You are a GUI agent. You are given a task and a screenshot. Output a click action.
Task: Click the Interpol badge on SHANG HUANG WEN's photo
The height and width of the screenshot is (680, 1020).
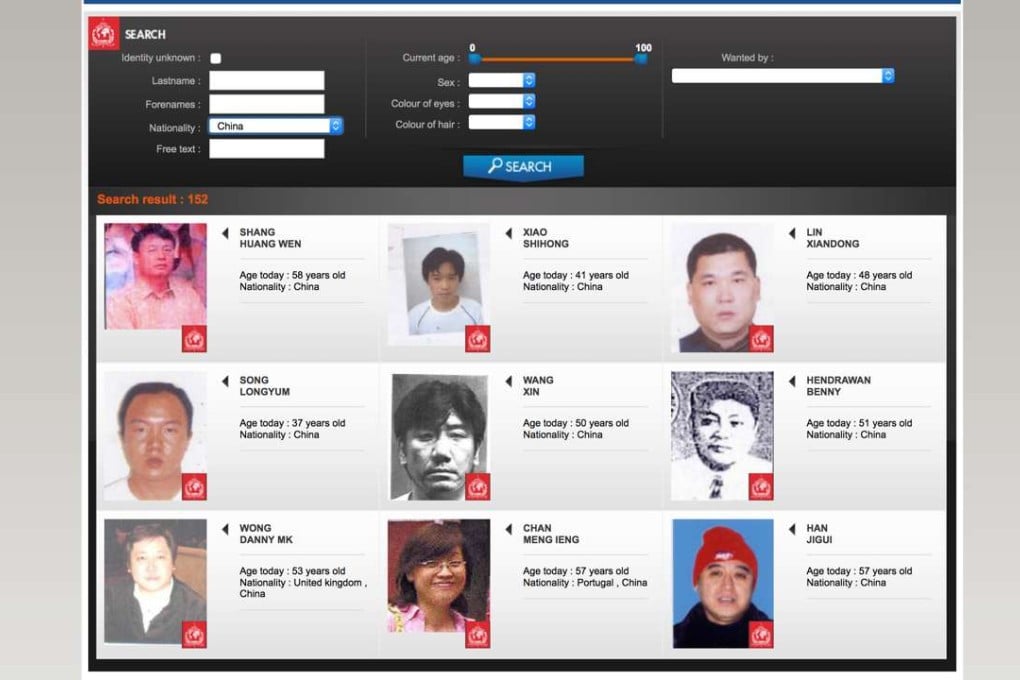pos(195,340)
